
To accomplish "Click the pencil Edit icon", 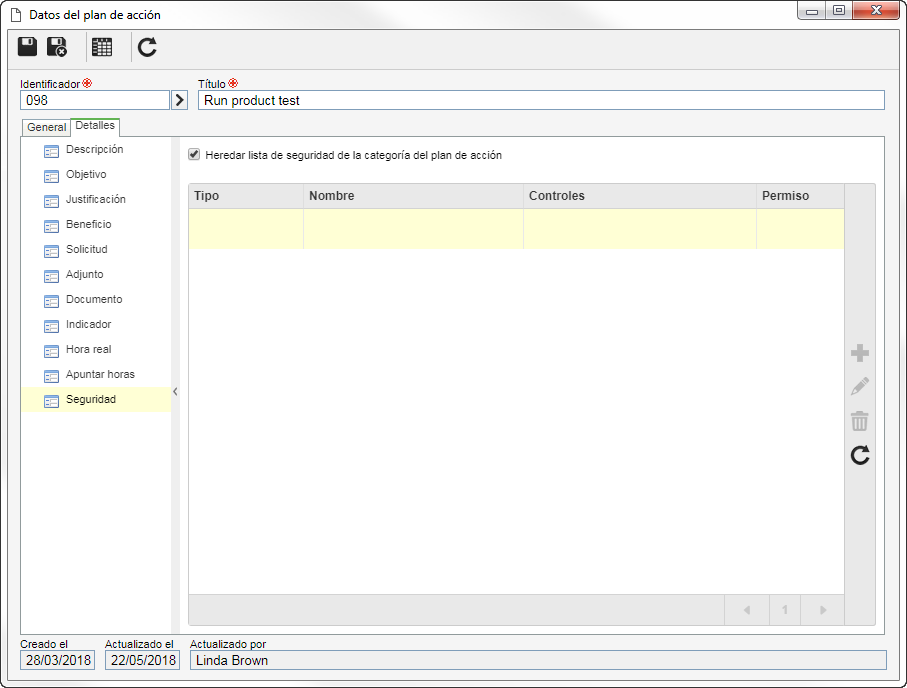I will [x=860, y=387].
